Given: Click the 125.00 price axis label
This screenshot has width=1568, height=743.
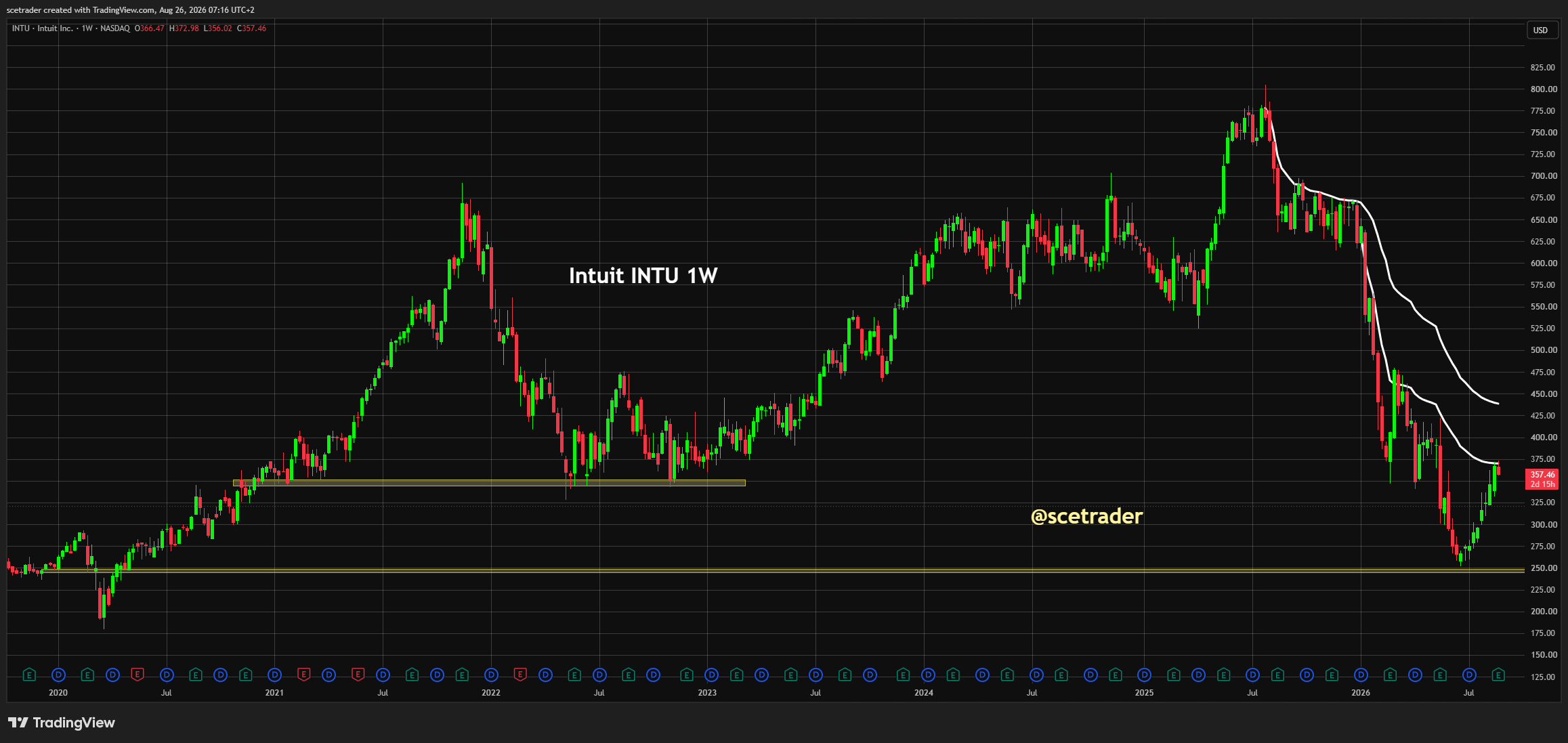Looking at the screenshot, I should pyautogui.click(x=1543, y=677).
